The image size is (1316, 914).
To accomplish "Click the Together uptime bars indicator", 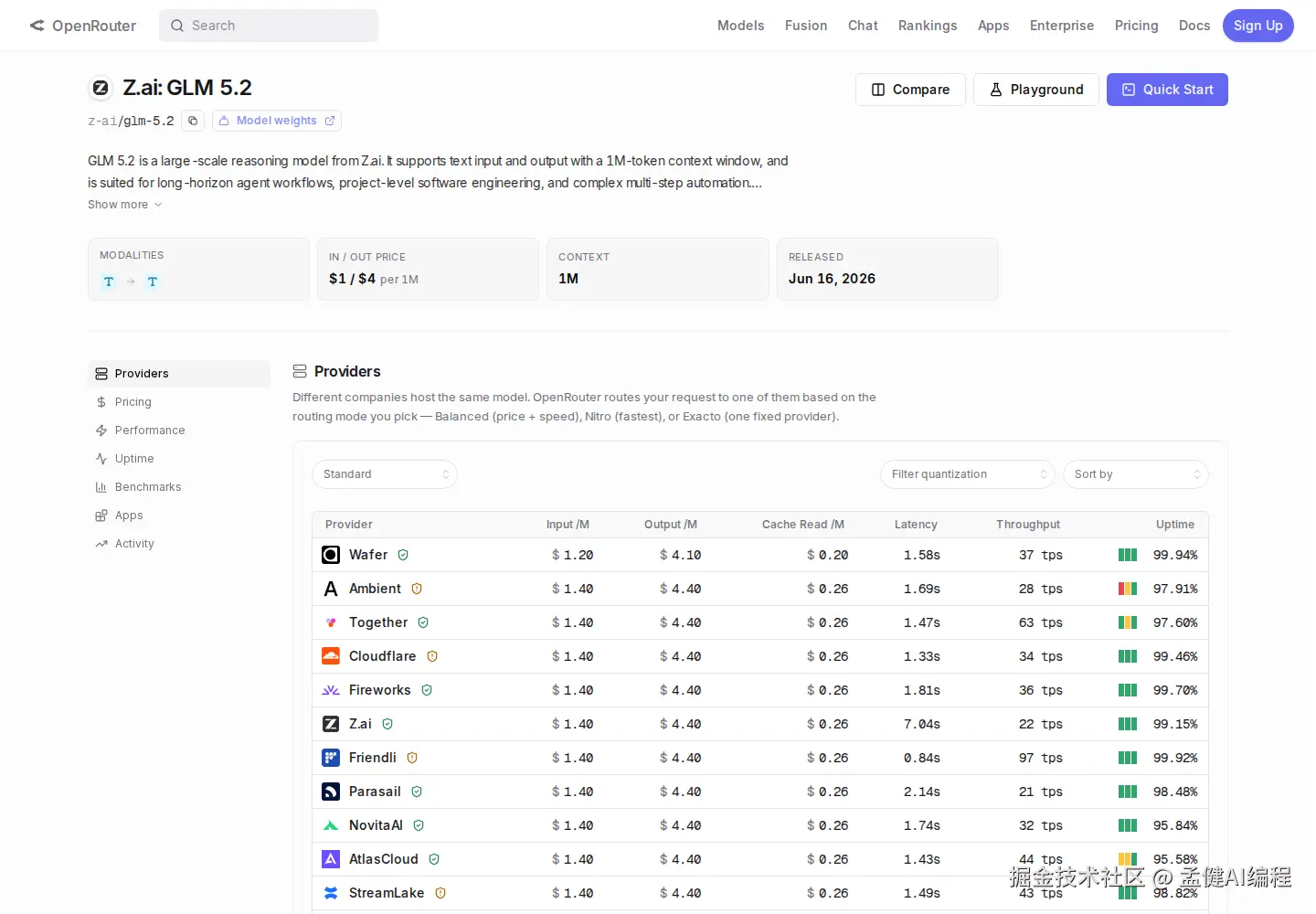I will [1128, 622].
